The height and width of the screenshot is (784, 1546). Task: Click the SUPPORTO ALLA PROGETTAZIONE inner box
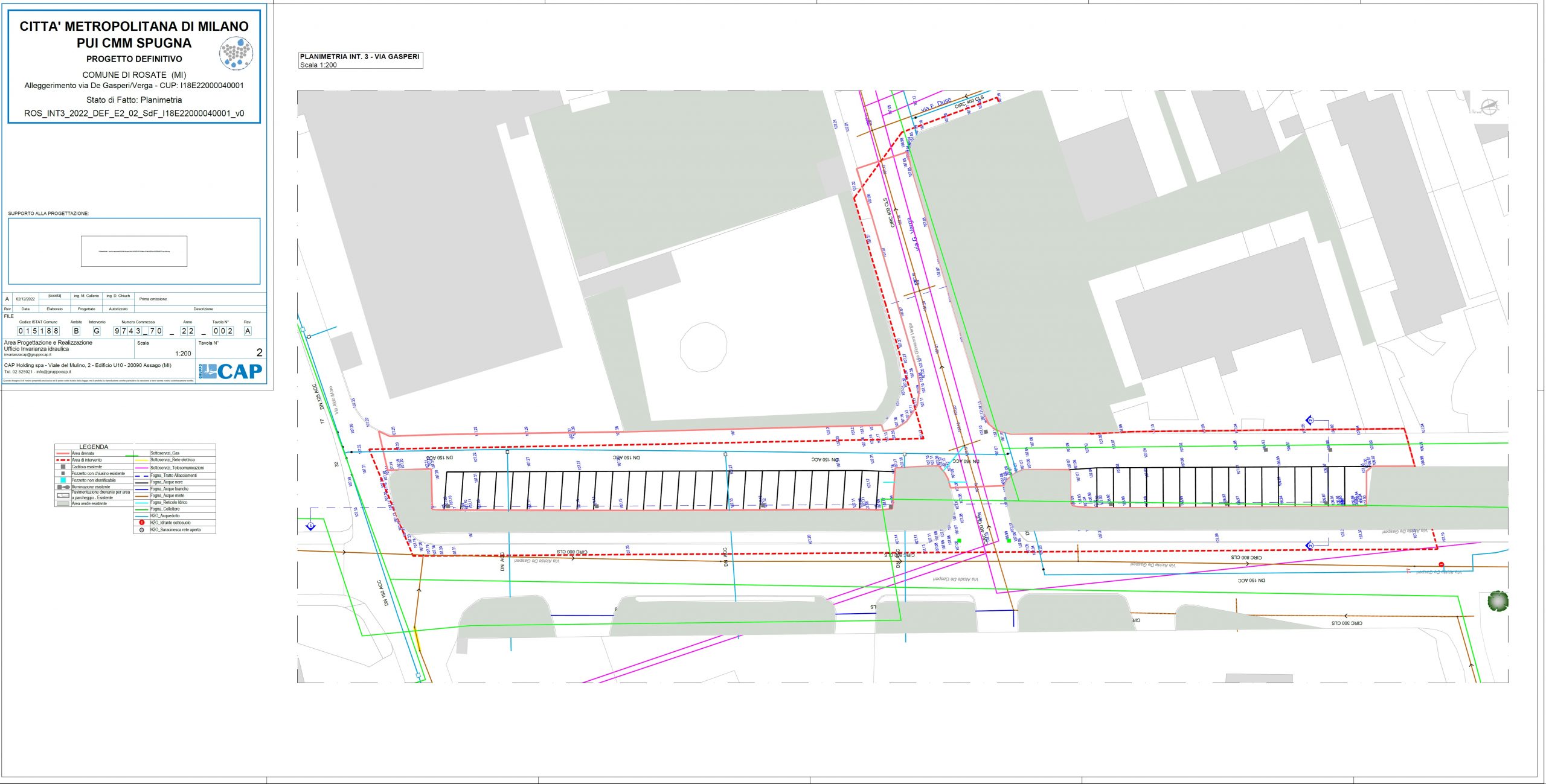pos(134,251)
